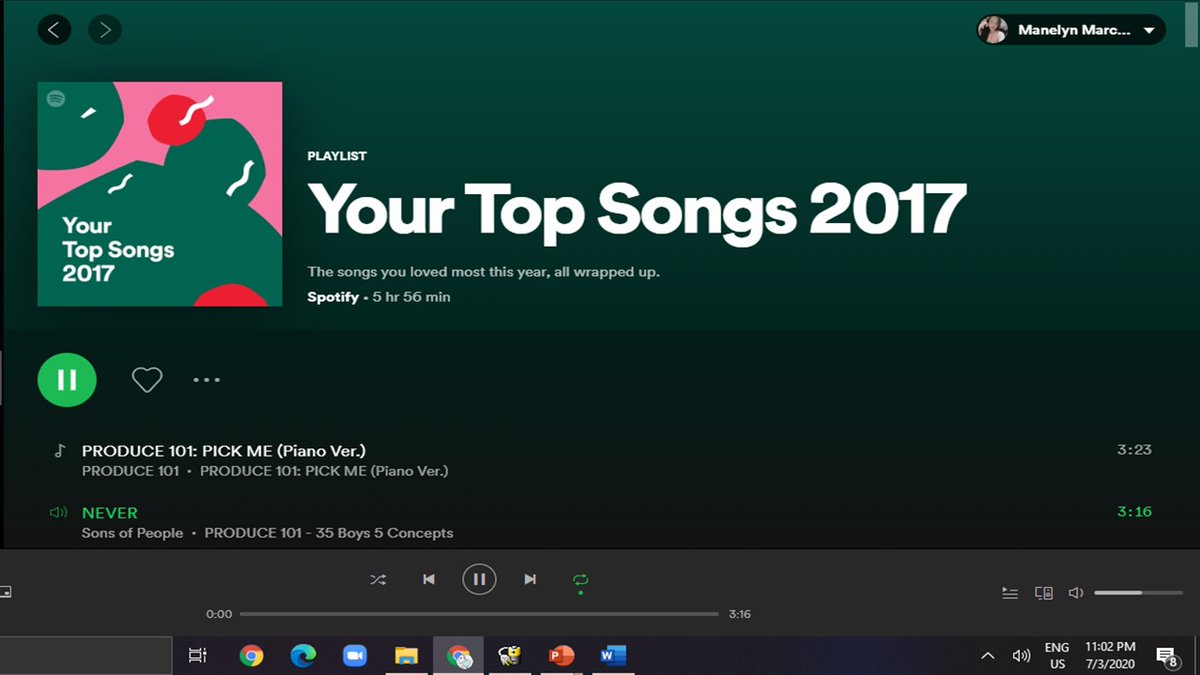Open the Windows notification center
Viewport: 1200px width, 675px height.
coord(1166,656)
